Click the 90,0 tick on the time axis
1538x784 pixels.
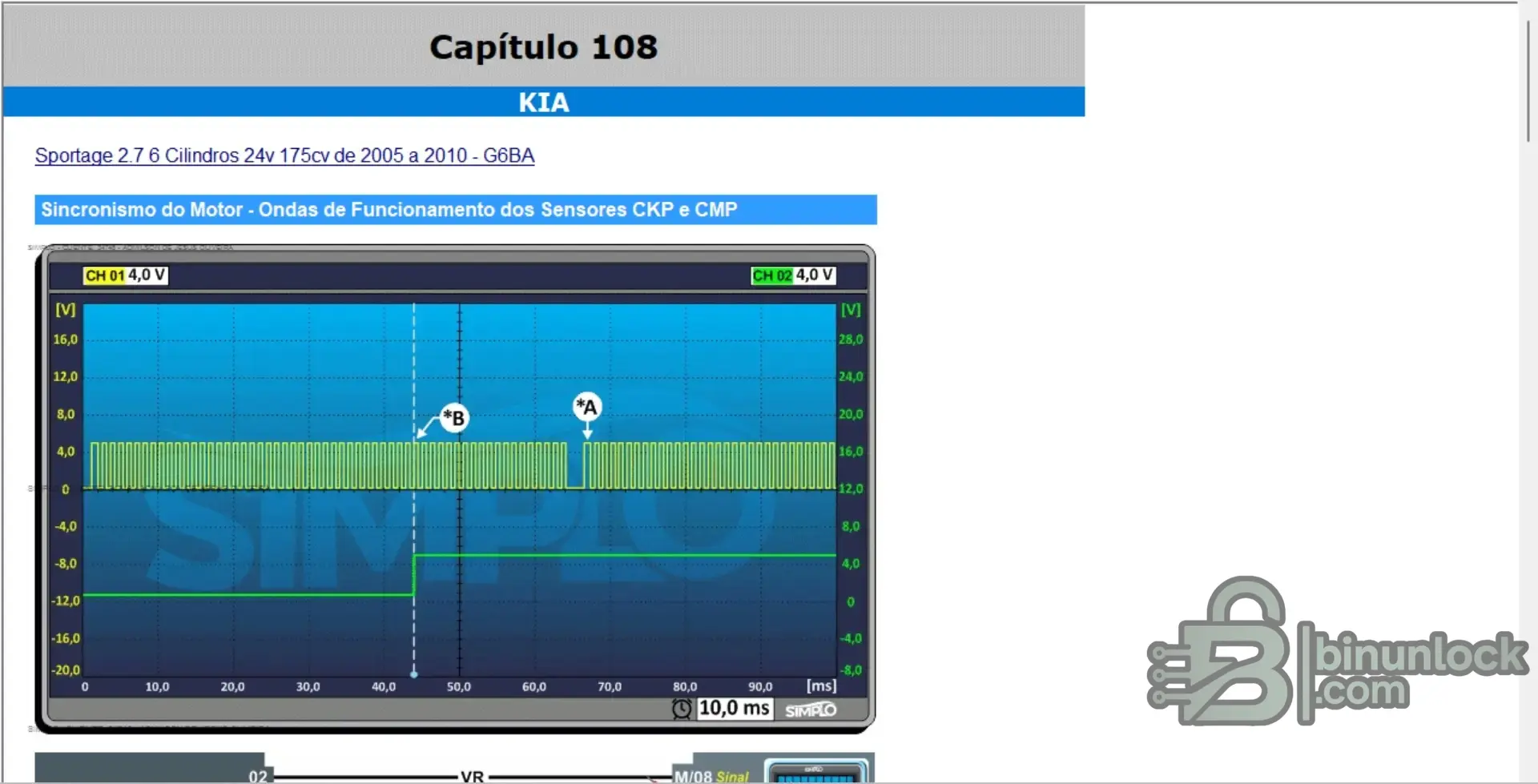[x=760, y=687]
